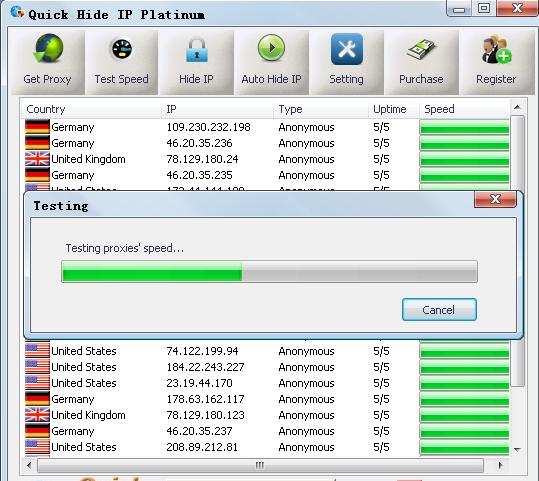
Task: Select proxy 78.129.180.123
Action: coord(266,415)
